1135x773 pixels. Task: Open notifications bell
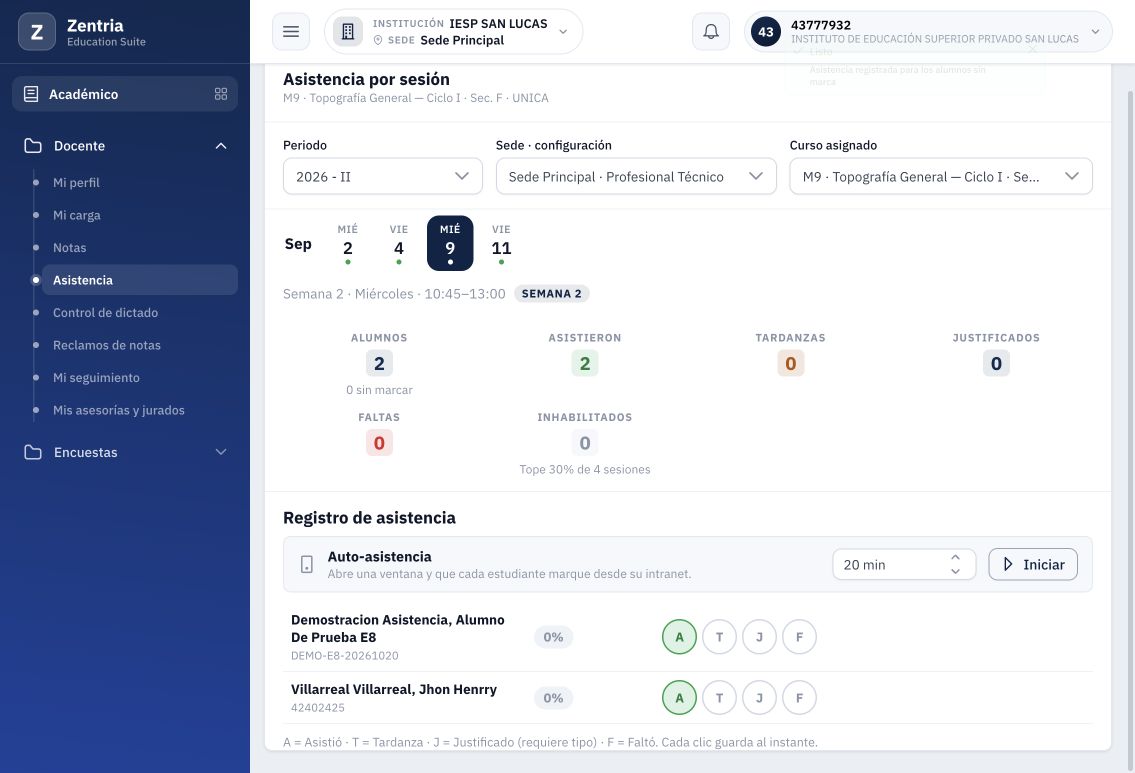pyautogui.click(x=711, y=32)
